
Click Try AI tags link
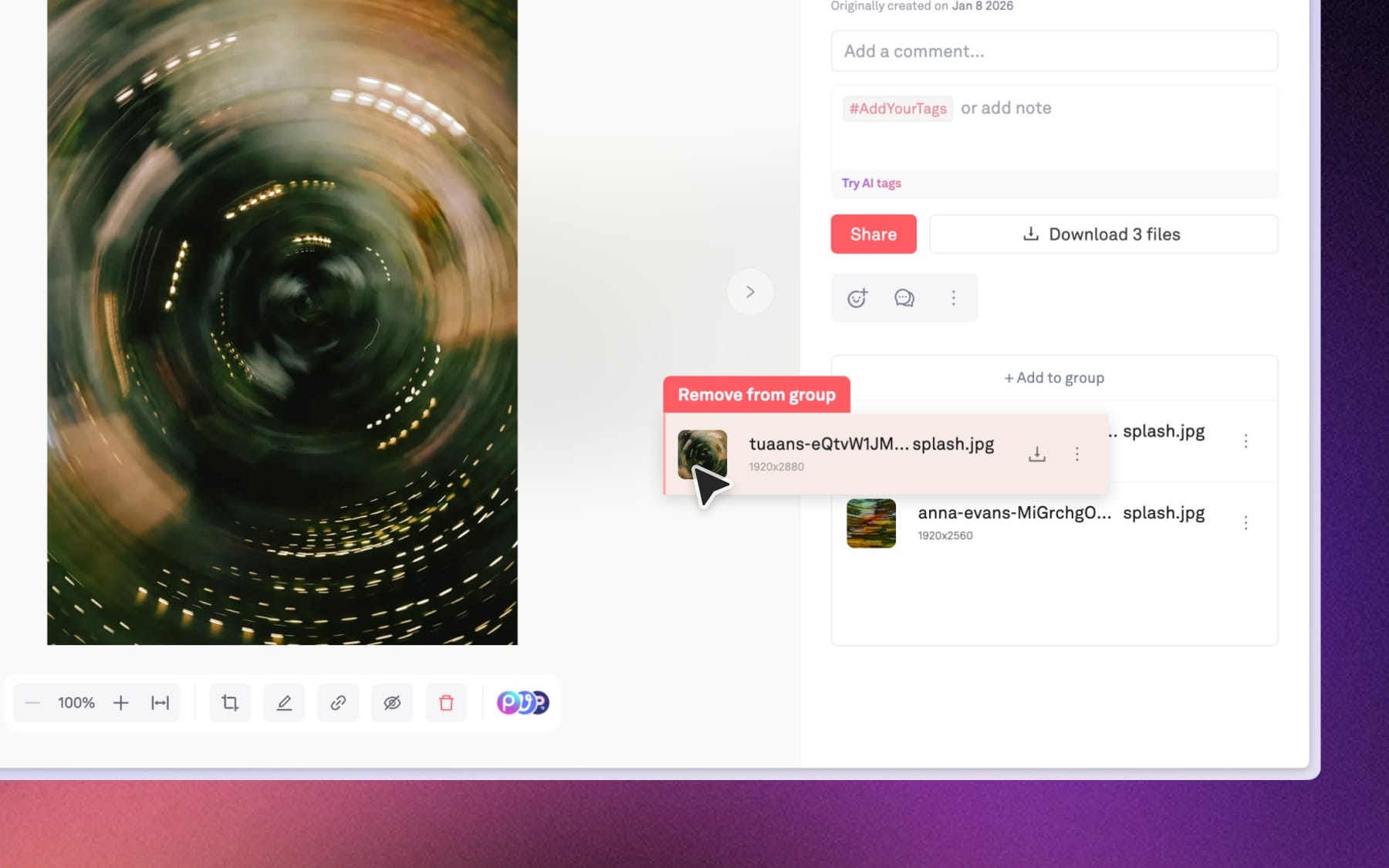871,183
